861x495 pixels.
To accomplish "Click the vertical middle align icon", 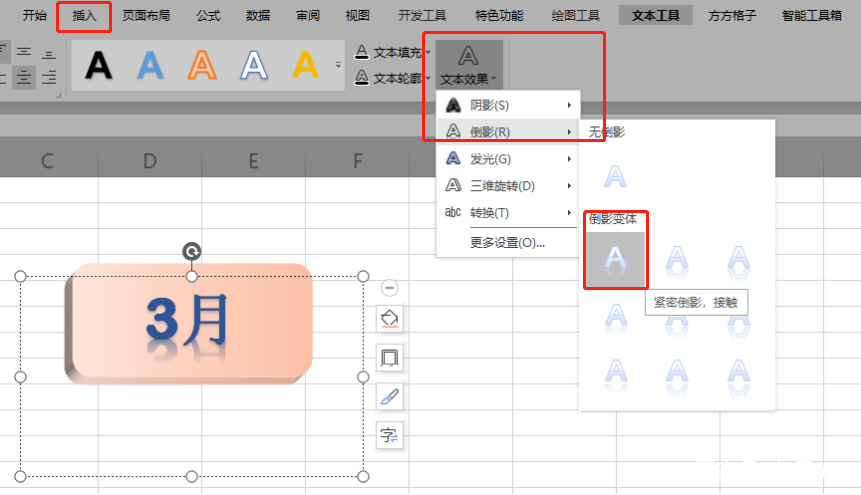I will coord(24,52).
